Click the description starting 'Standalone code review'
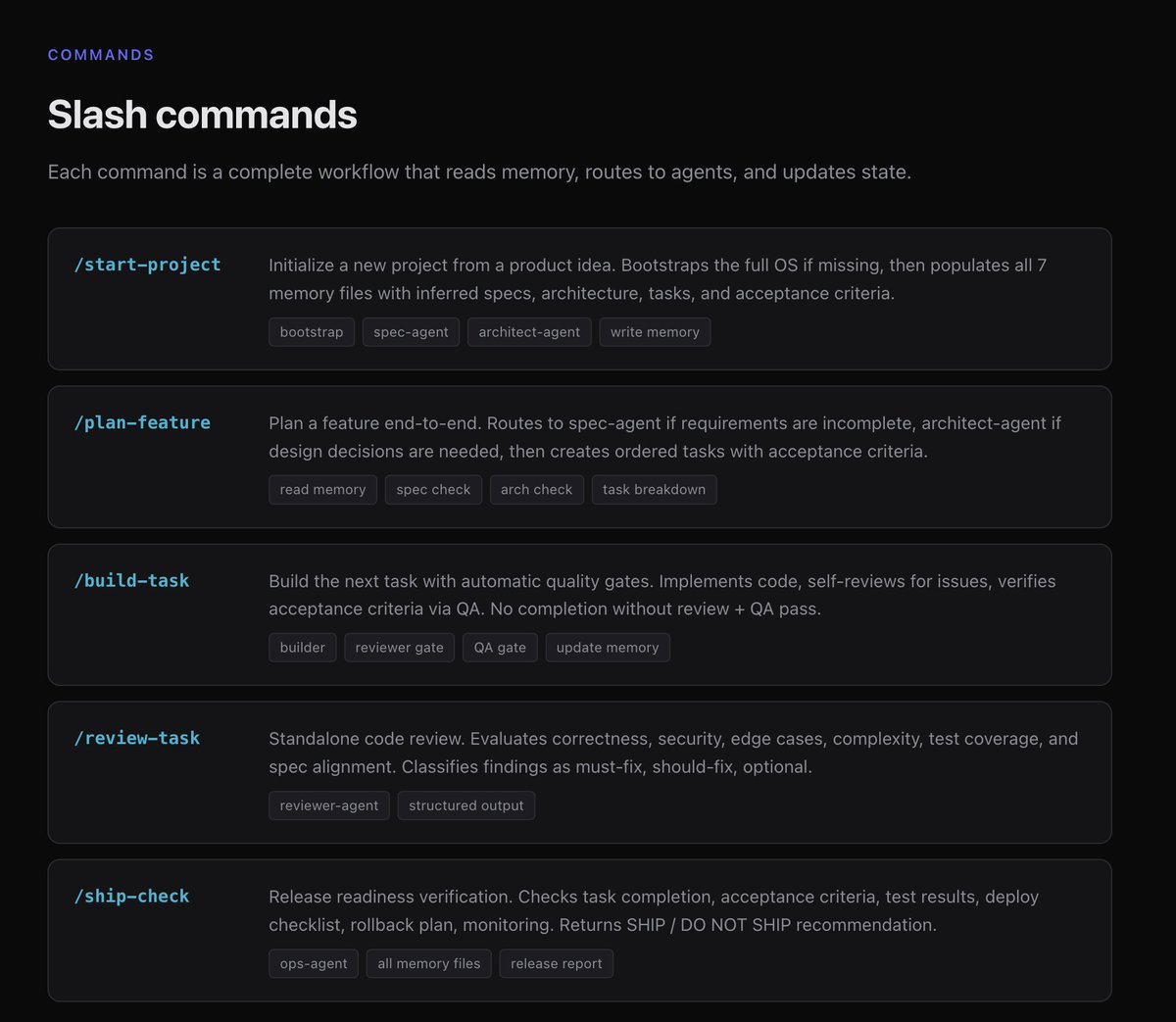This screenshot has width=1176, height=1022. 673,753
